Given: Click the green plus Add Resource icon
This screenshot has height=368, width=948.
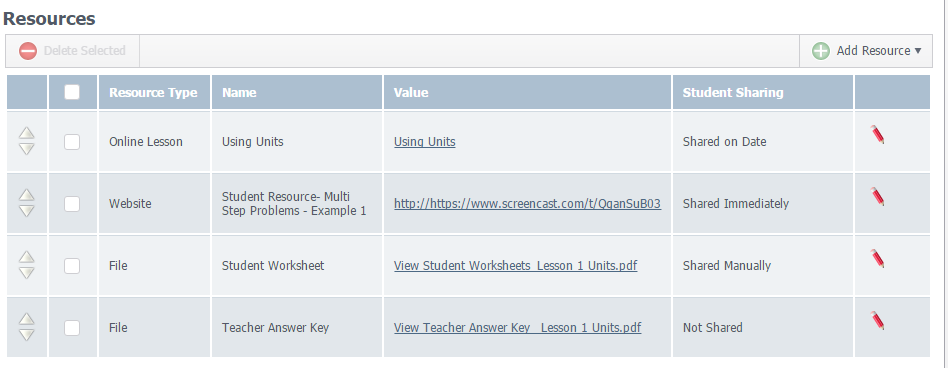Looking at the screenshot, I should point(820,51).
